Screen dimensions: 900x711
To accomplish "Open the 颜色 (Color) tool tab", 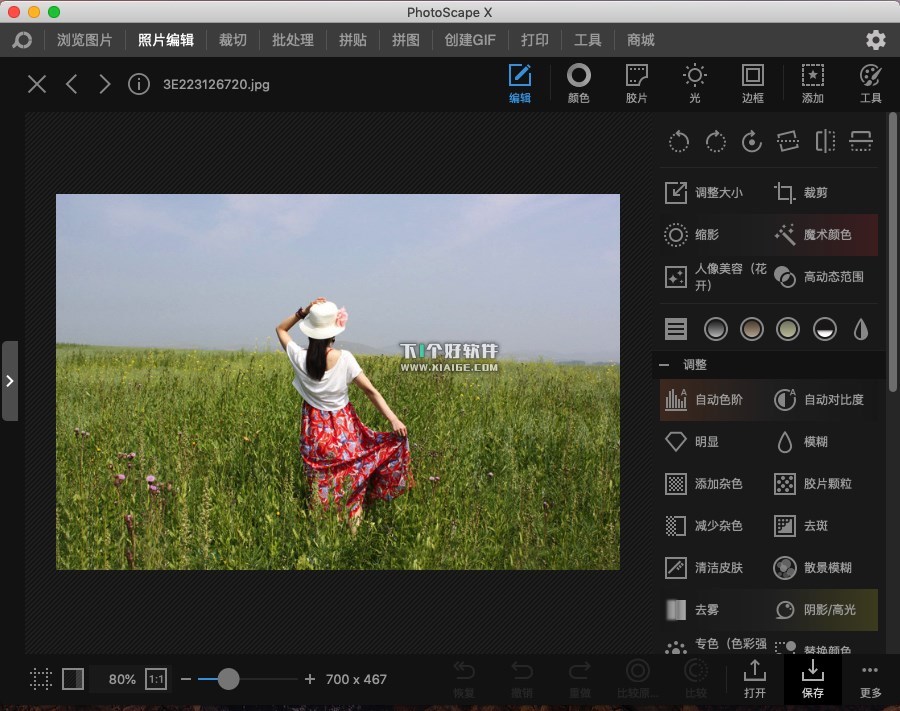I will 578,82.
